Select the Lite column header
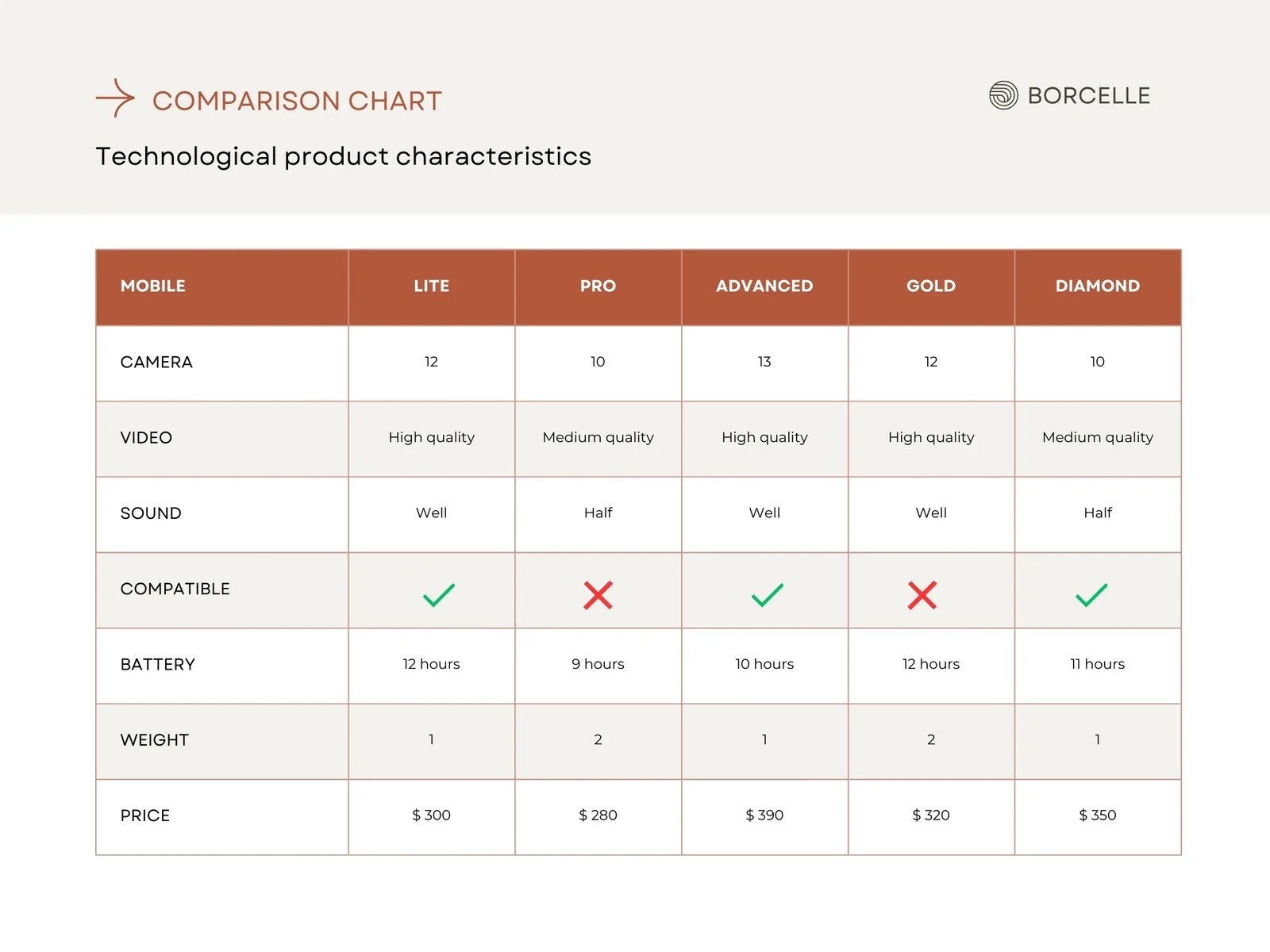The image size is (1270, 952). pyautogui.click(x=431, y=286)
